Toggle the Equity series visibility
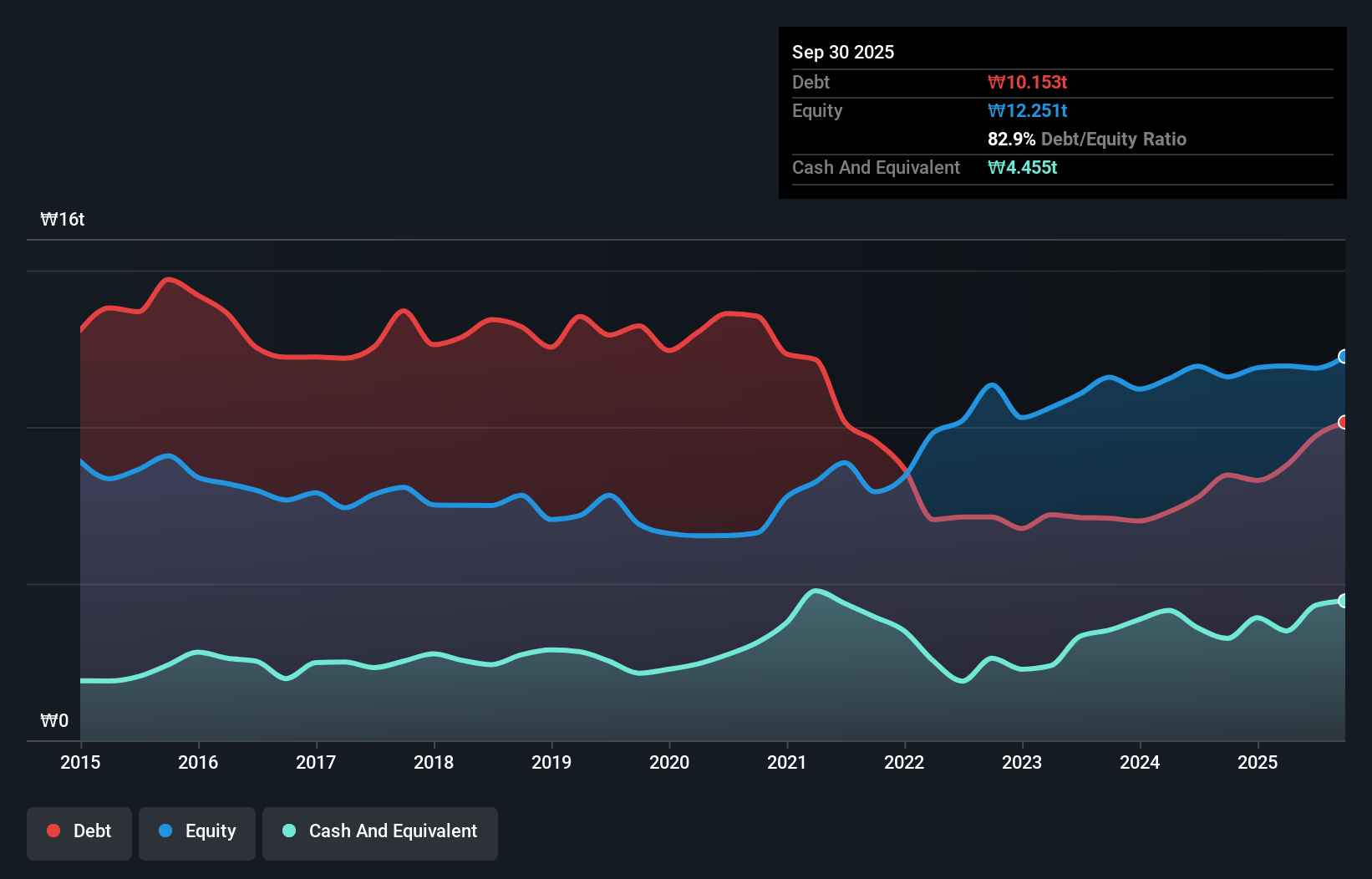This screenshot has height=879, width=1372. click(196, 831)
